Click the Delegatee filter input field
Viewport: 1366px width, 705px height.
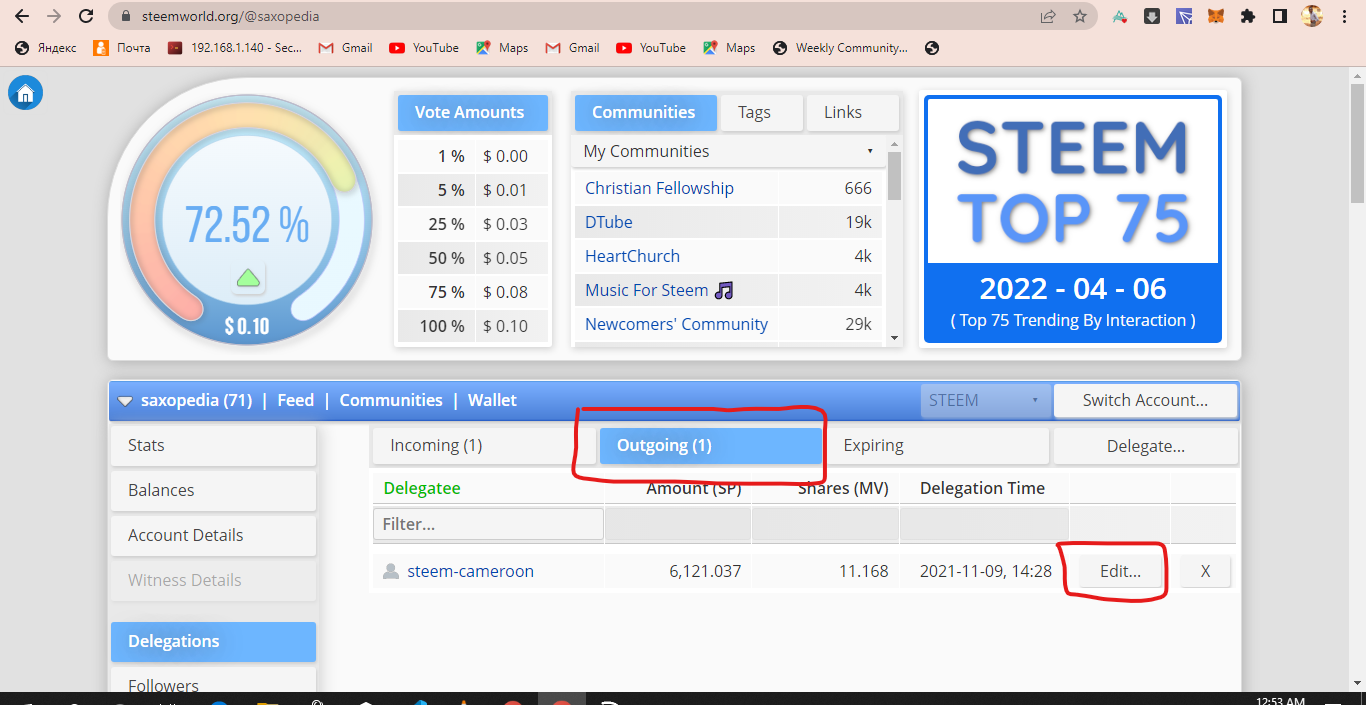tap(488, 524)
